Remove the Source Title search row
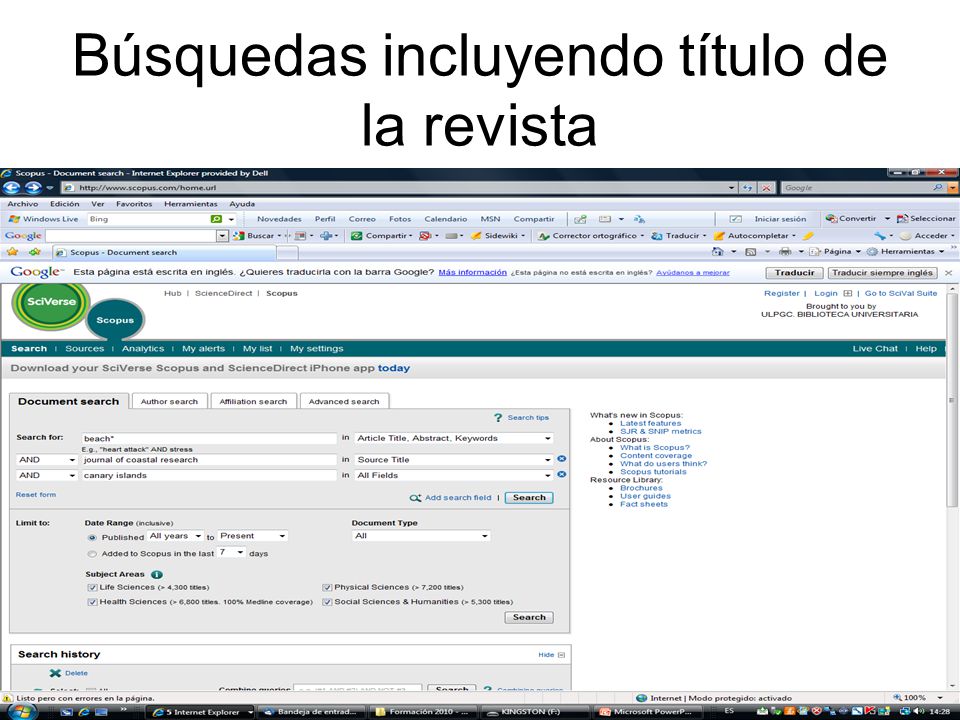 click(561, 459)
